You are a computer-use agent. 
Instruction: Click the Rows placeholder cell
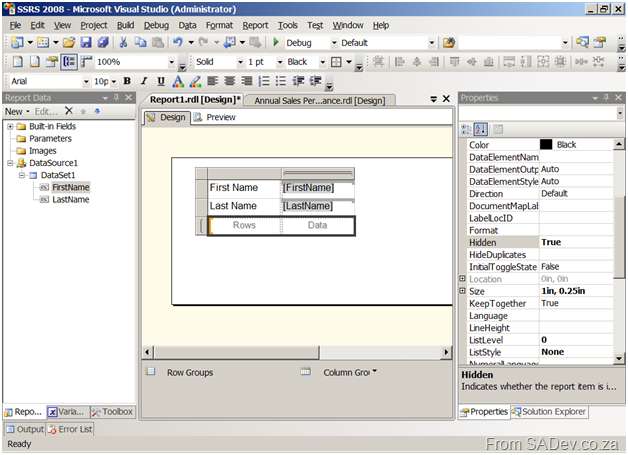click(244, 225)
